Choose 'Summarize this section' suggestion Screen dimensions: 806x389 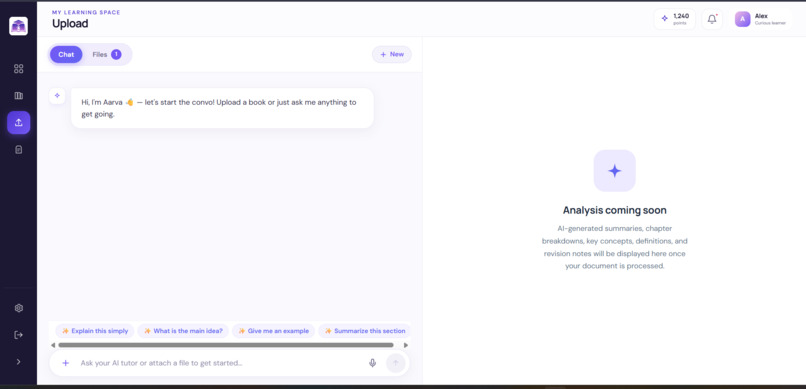(x=364, y=331)
